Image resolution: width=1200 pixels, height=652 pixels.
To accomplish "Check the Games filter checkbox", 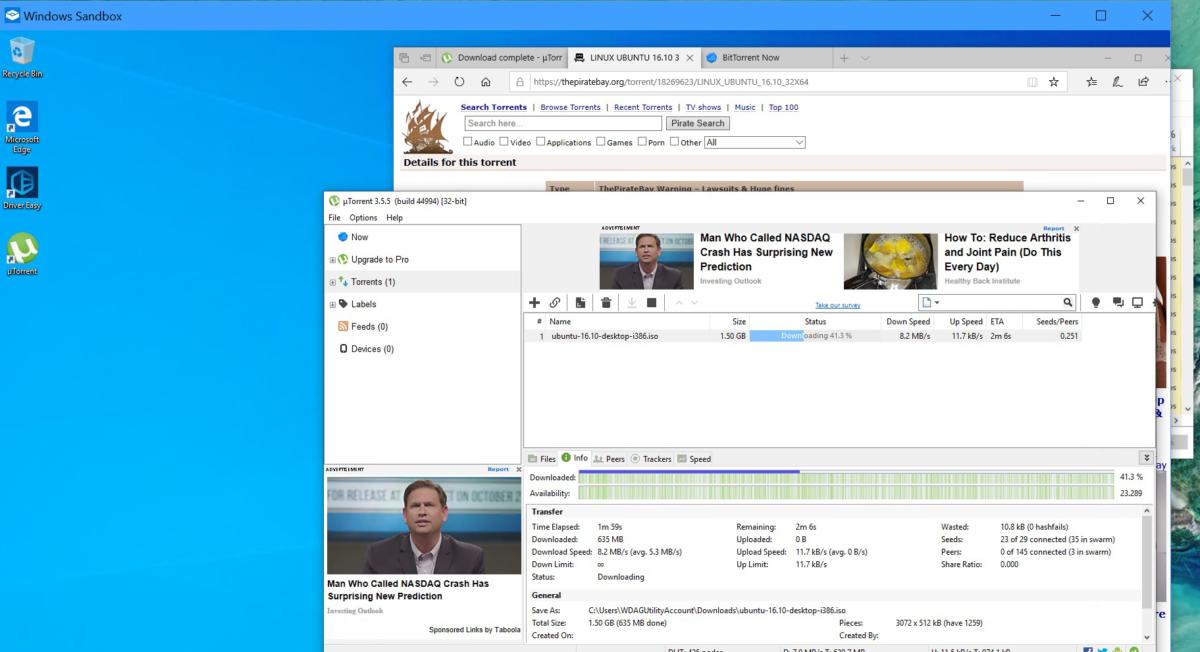I will [x=601, y=142].
